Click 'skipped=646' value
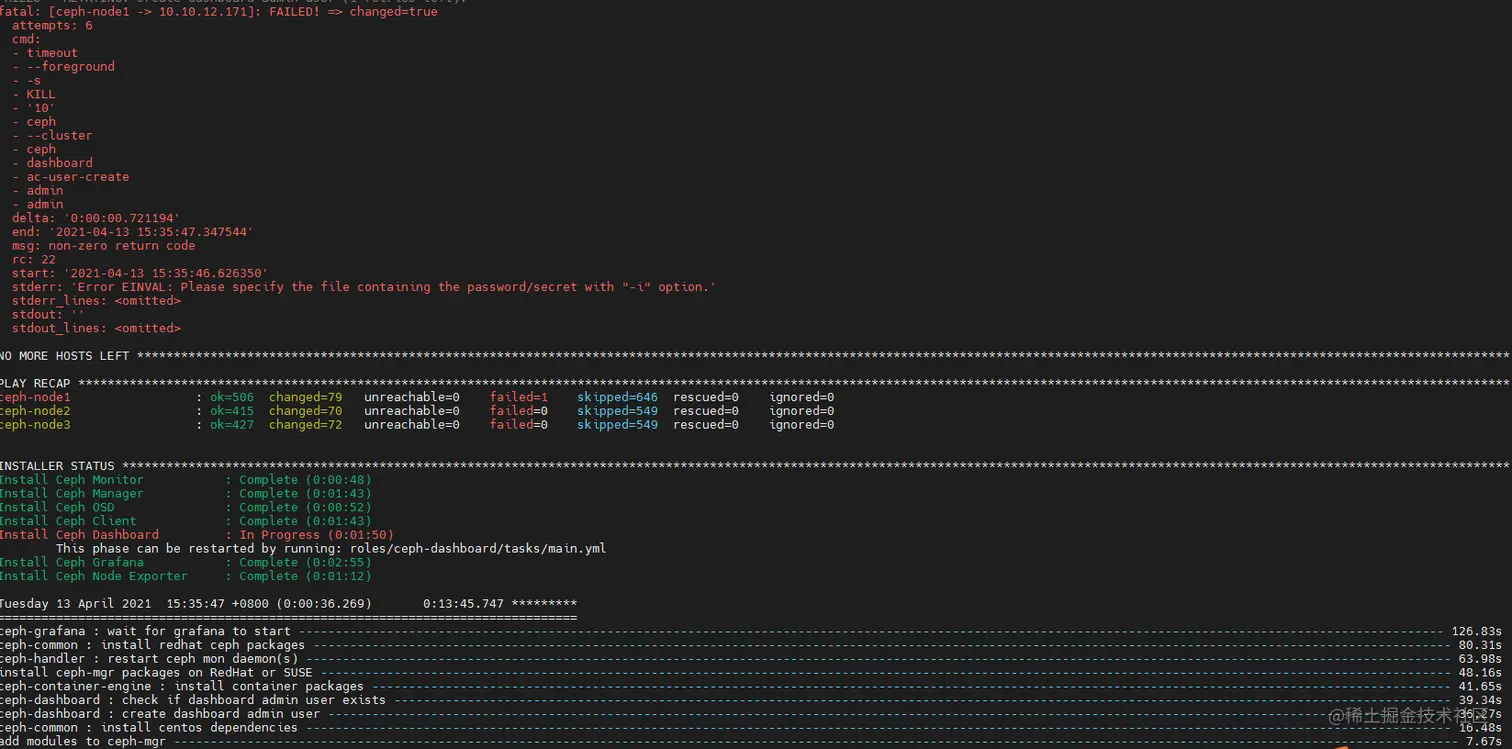The width and height of the screenshot is (1512, 749). (x=617, y=398)
